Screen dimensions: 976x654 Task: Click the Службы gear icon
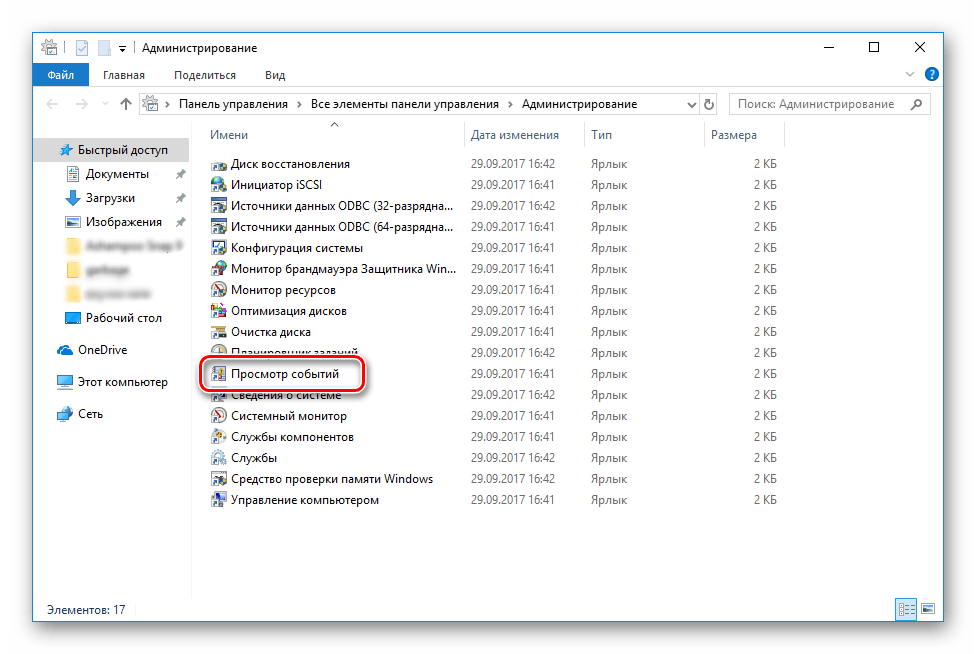pos(219,458)
